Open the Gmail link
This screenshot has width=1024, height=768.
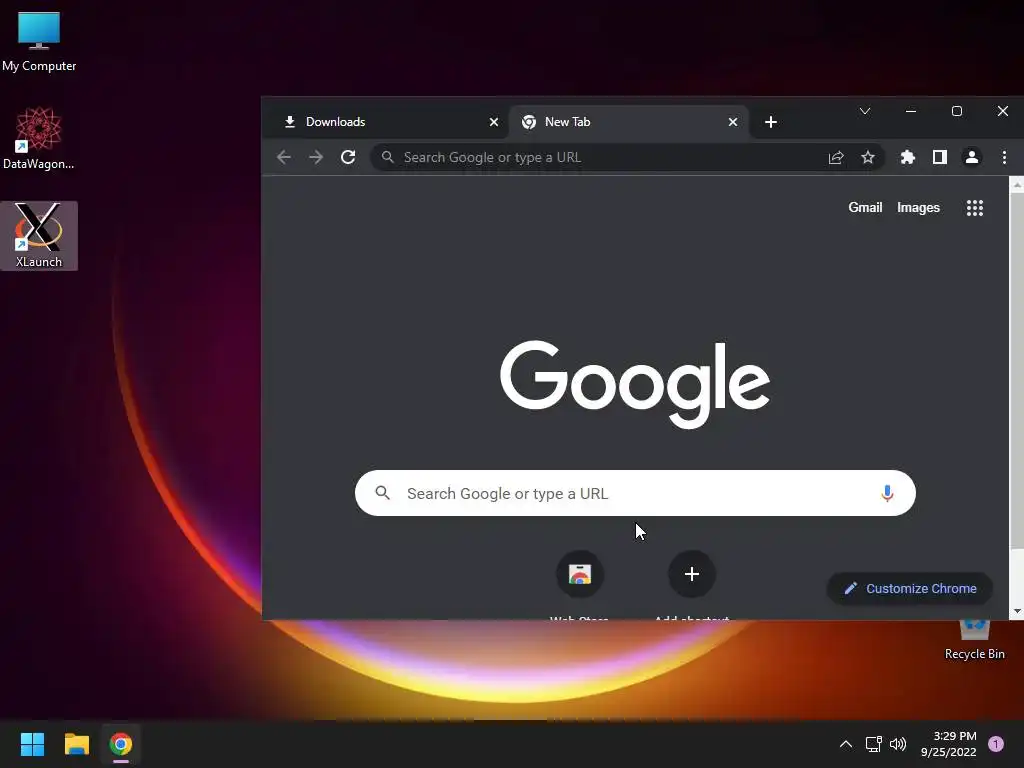click(865, 208)
